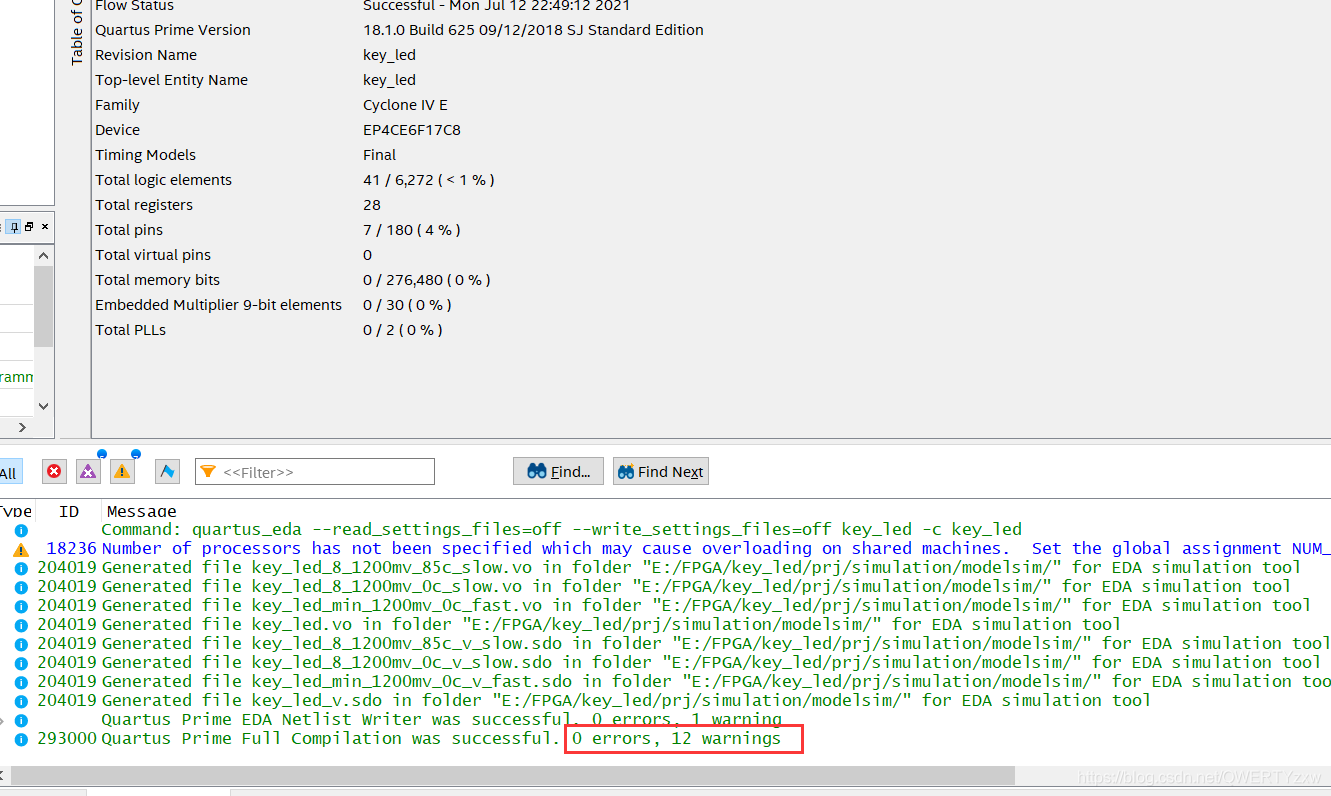Click the device value EP4CE6F17C8
Image resolution: width=1331 pixels, height=796 pixels.
coord(412,130)
